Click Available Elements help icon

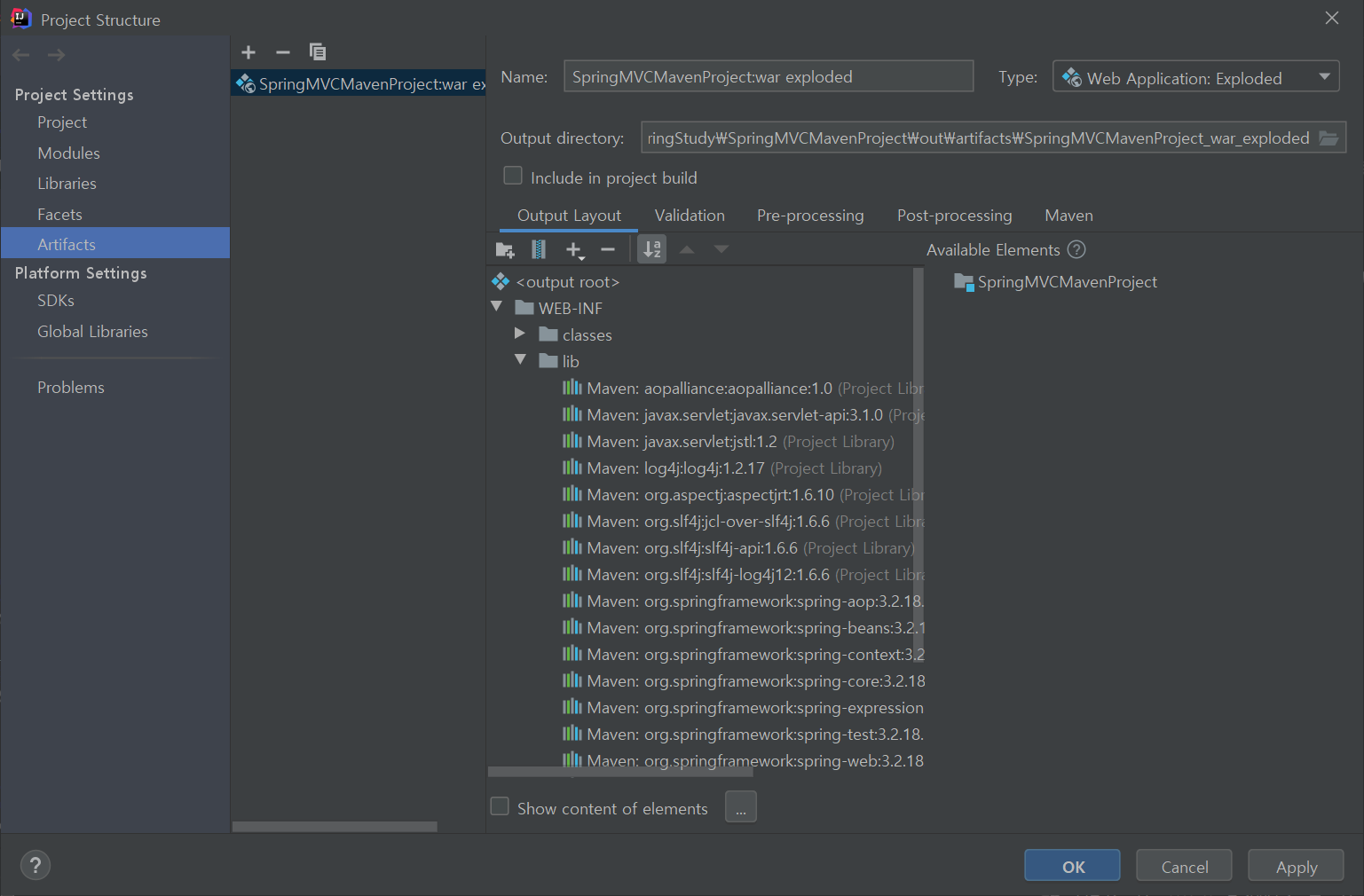(x=1076, y=250)
